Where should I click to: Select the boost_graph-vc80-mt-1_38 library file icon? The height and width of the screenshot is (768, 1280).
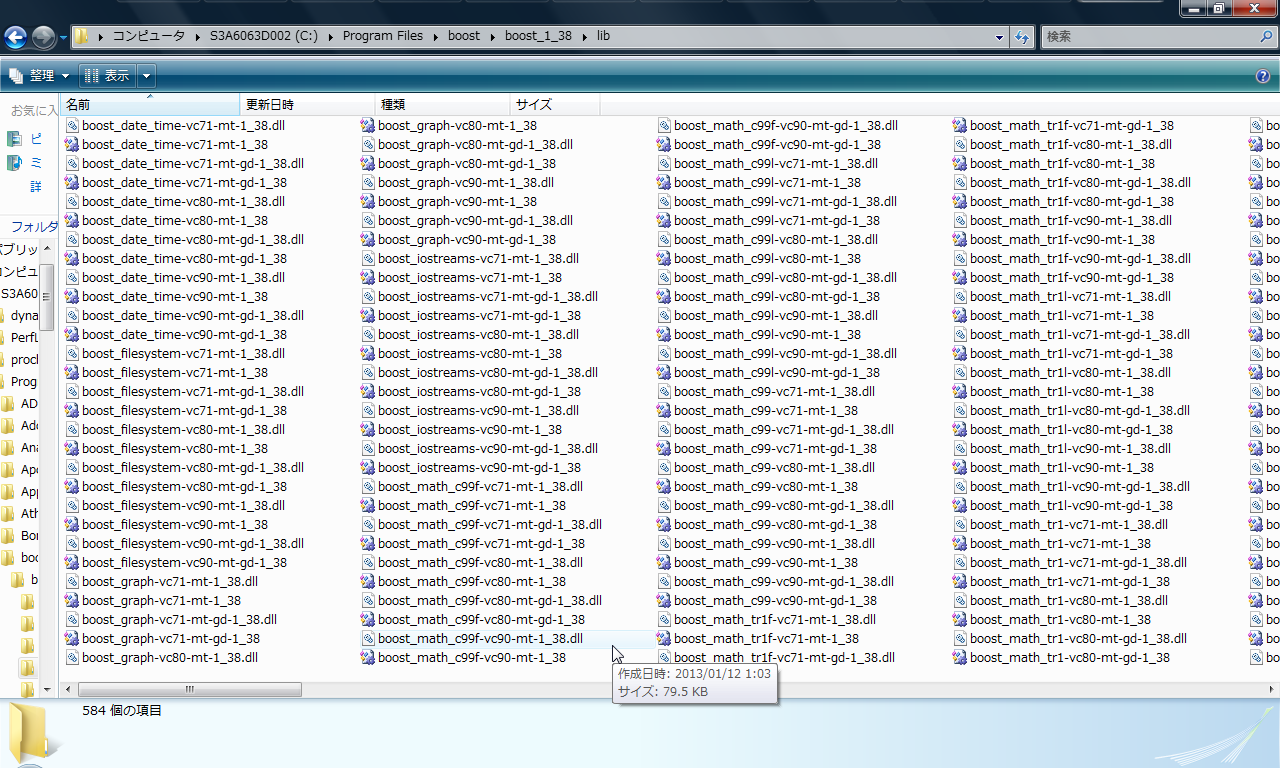coord(368,126)
